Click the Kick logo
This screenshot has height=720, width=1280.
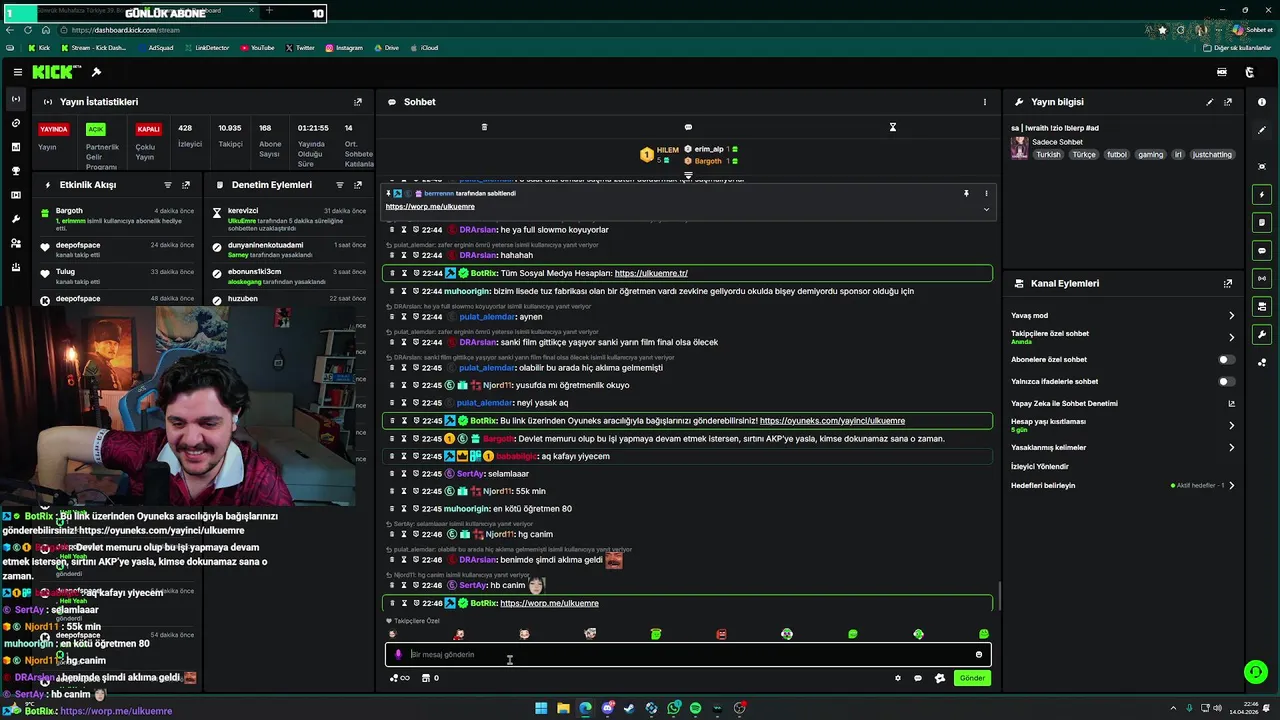point(52,72)
